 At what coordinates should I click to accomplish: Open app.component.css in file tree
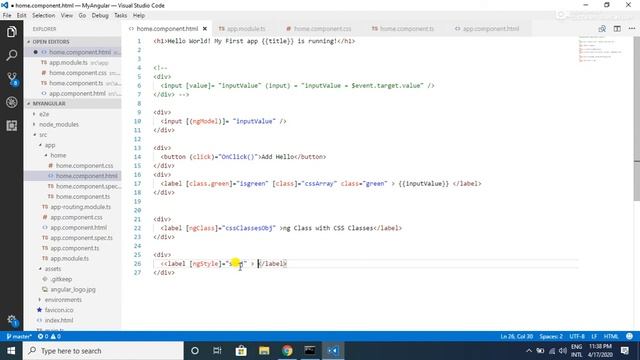pyautogui.click(x=72, y=217)
